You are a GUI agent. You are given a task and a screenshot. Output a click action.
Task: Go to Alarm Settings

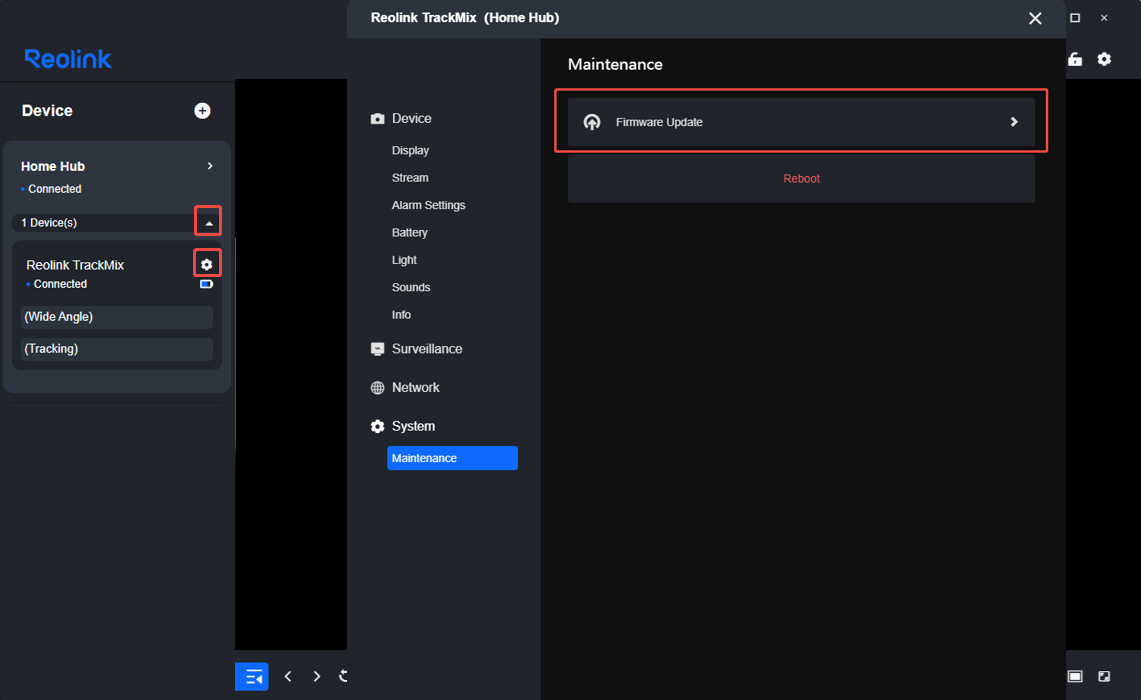(429, 205)
